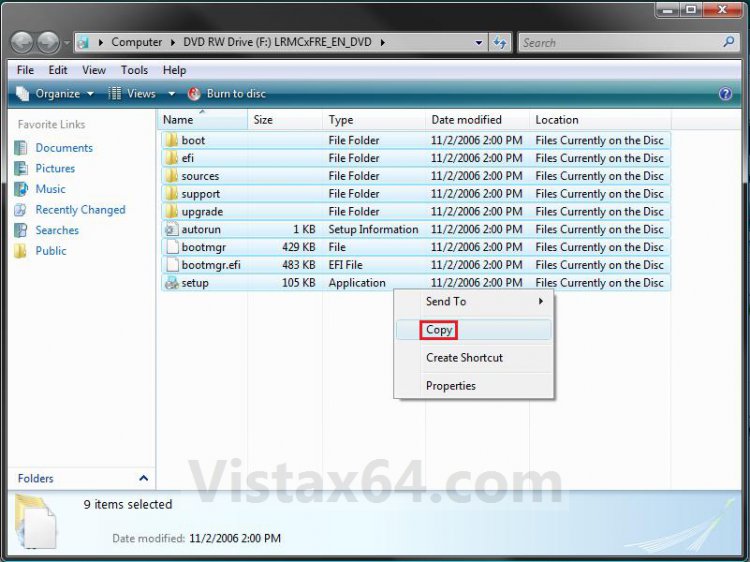The height and width of the screenshot is (562, 750).
Task: Open the address bar history dropdown
Action: [x=476, y=43]
